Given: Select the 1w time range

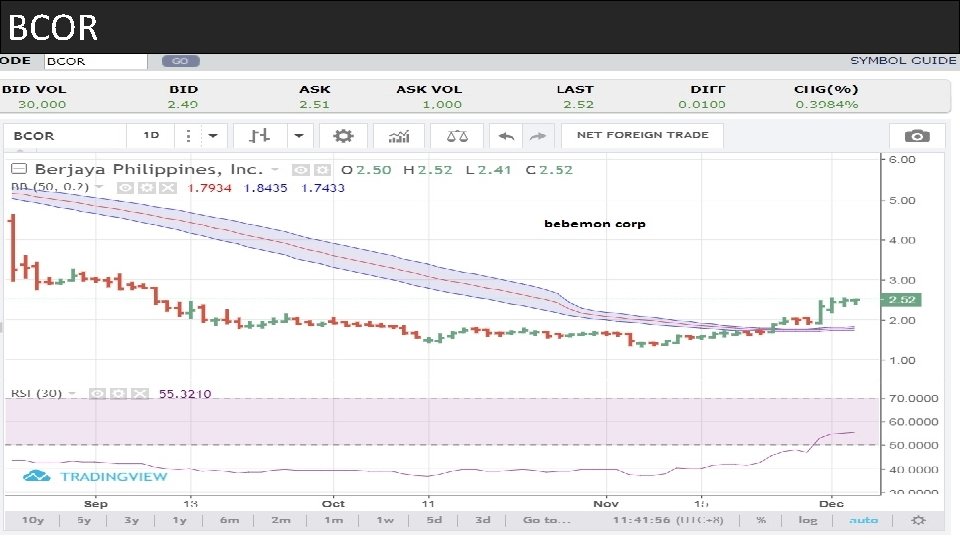Looking at the screenshot, I should (385, 520).
